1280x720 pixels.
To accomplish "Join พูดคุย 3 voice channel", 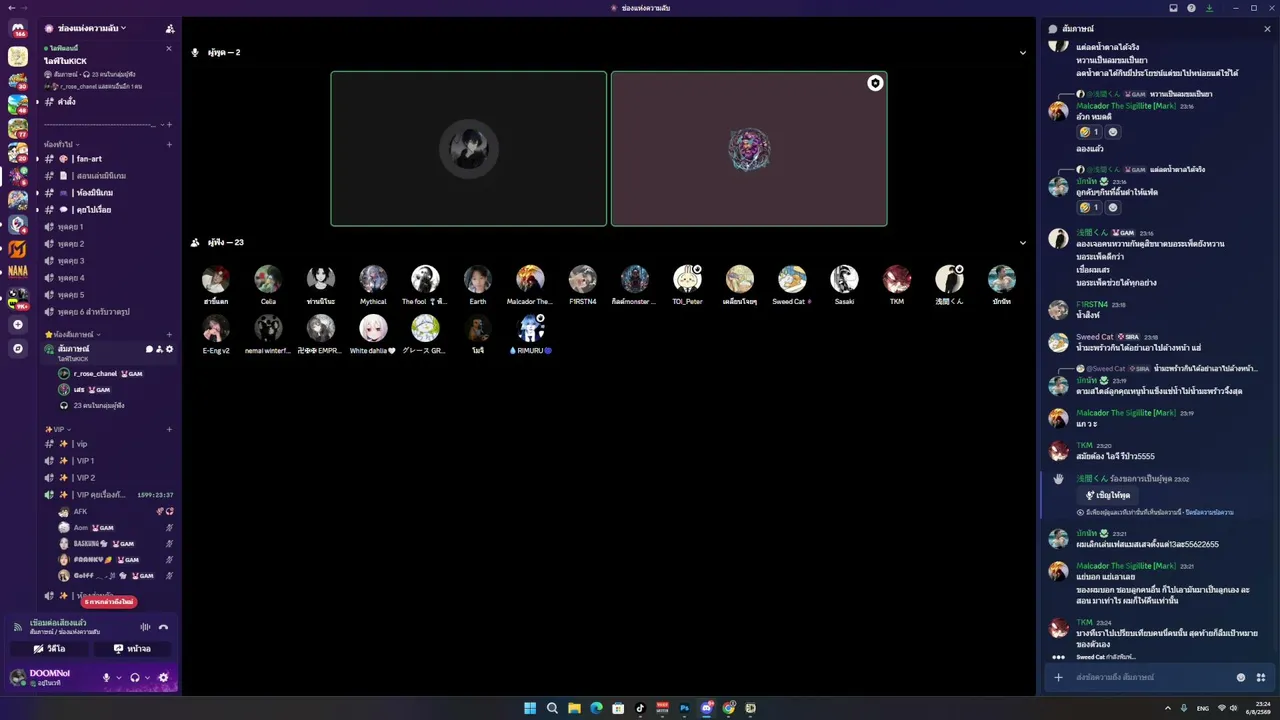I will point(110,260).
